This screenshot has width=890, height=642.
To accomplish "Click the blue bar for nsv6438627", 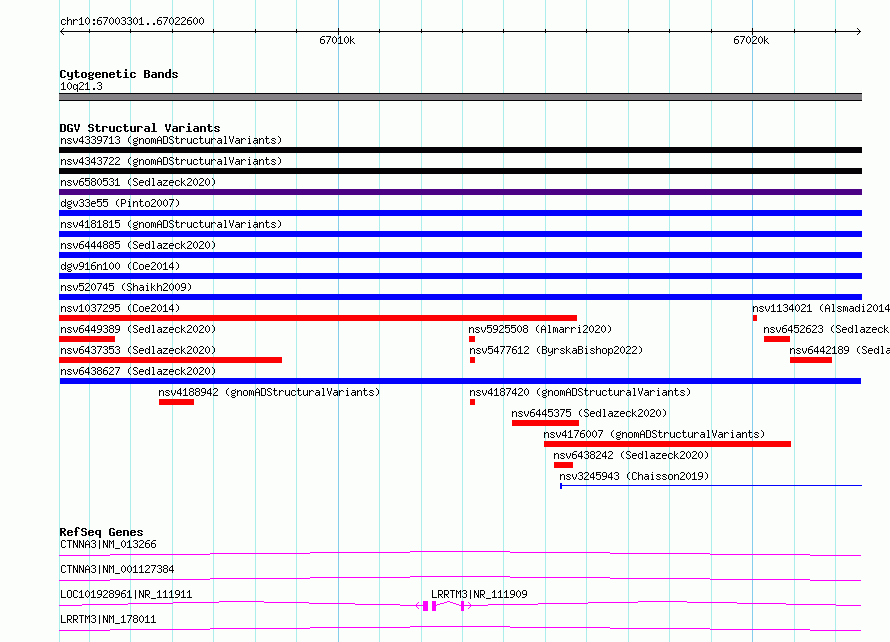I will tap(460, 381).
